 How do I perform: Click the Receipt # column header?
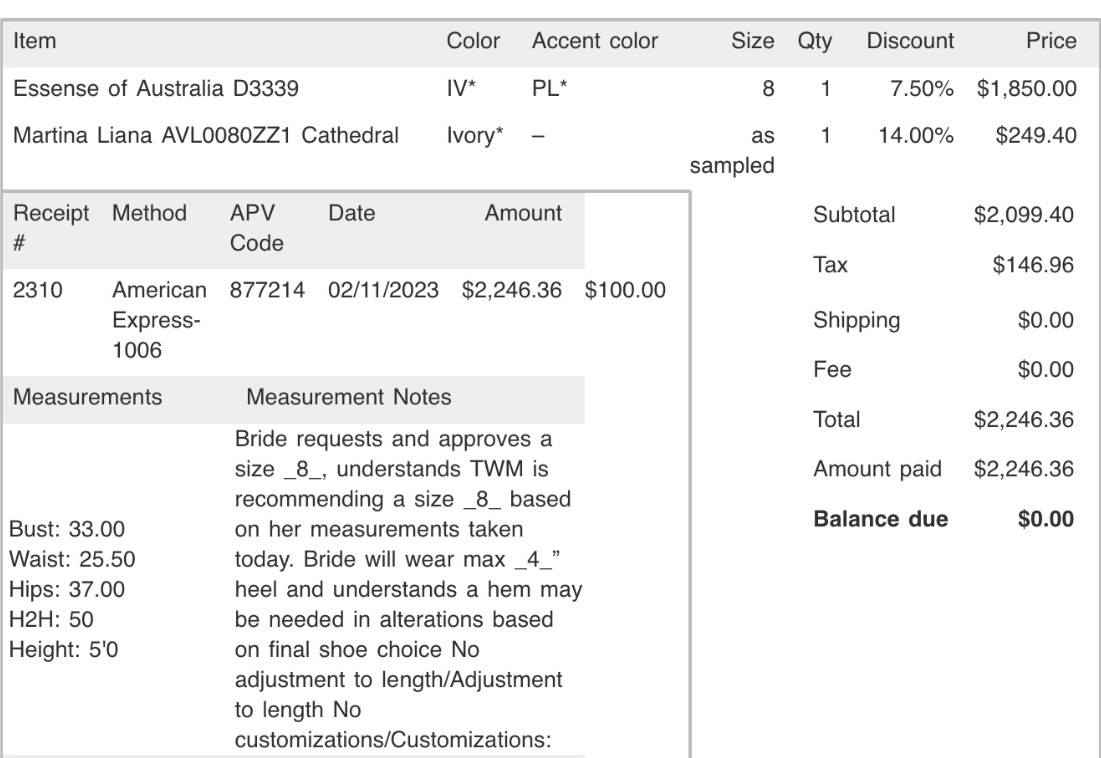pos(51,227)
